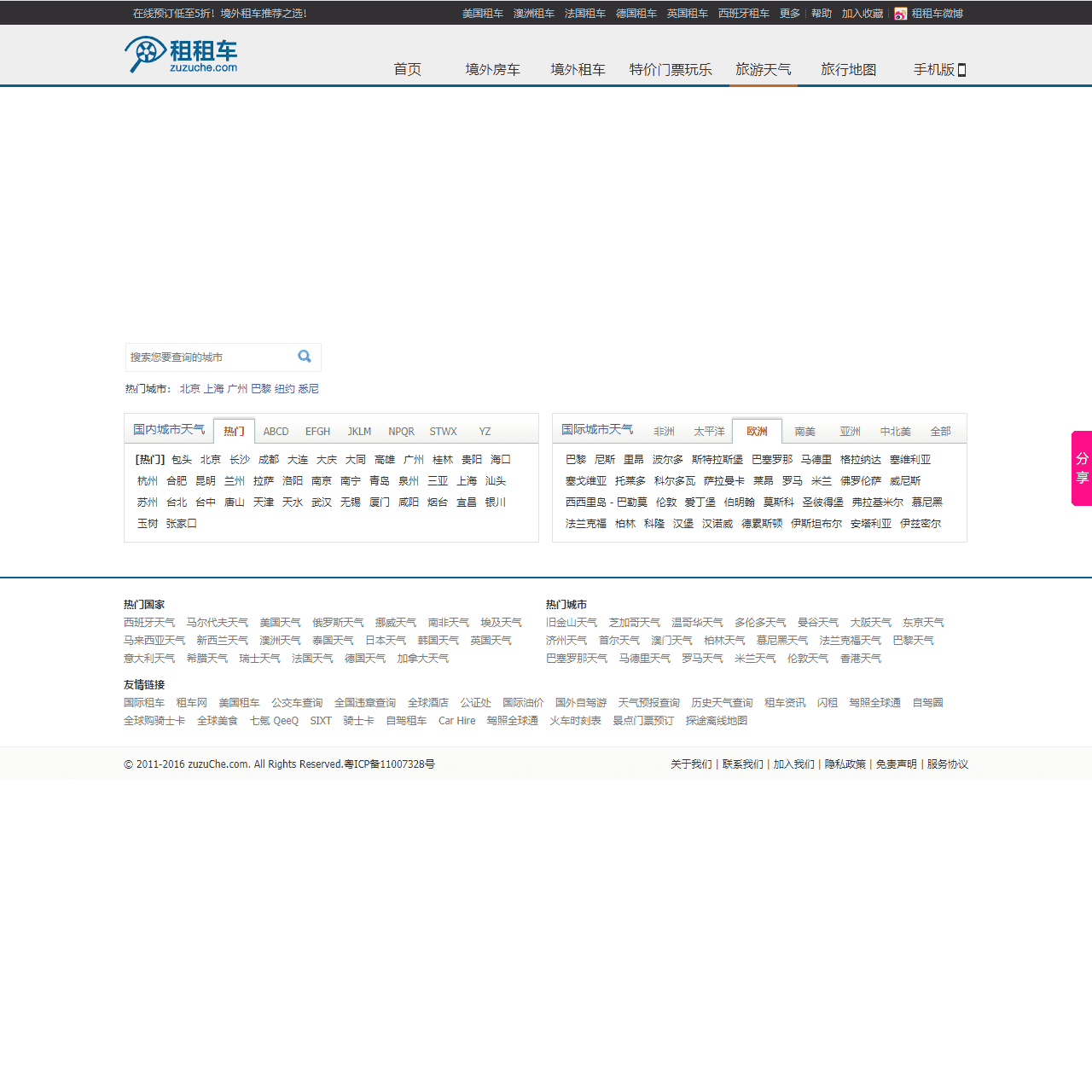Expand the 更多 menu in top bar

point(789,14)
